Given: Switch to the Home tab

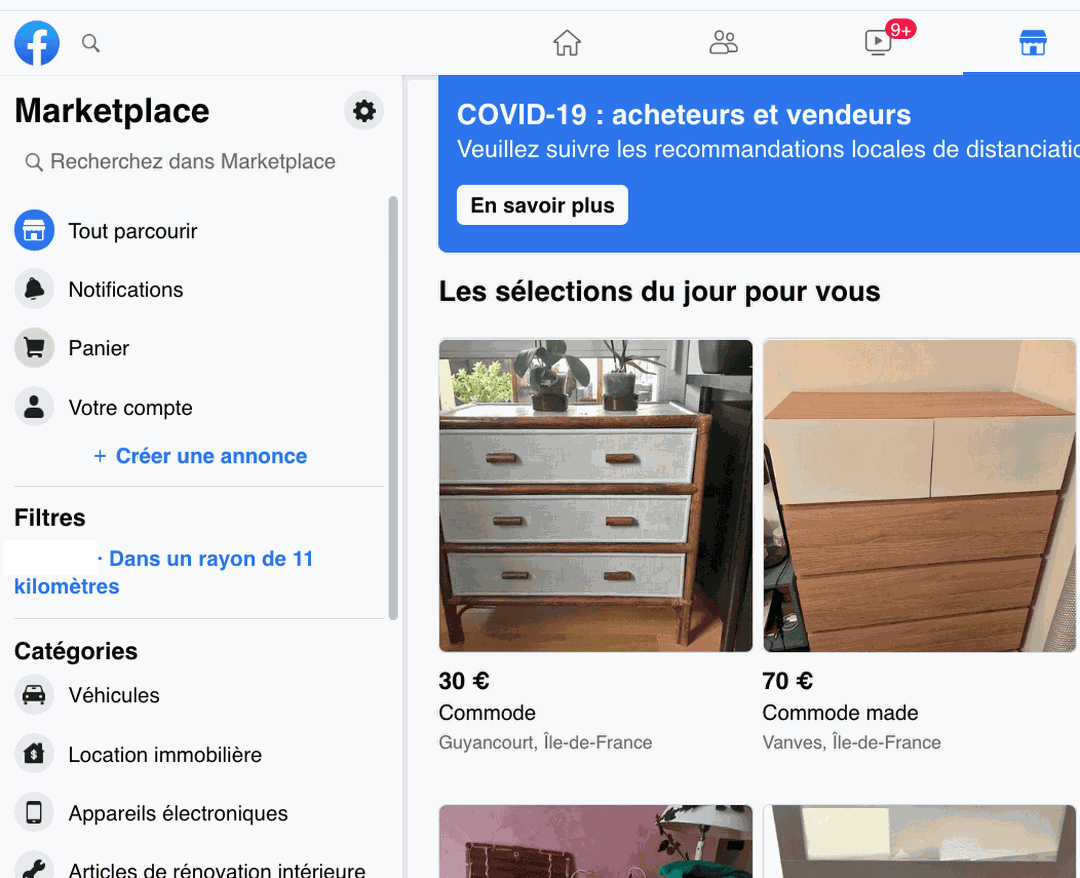Looking at the screenshot, I should (x=566, y=43).
